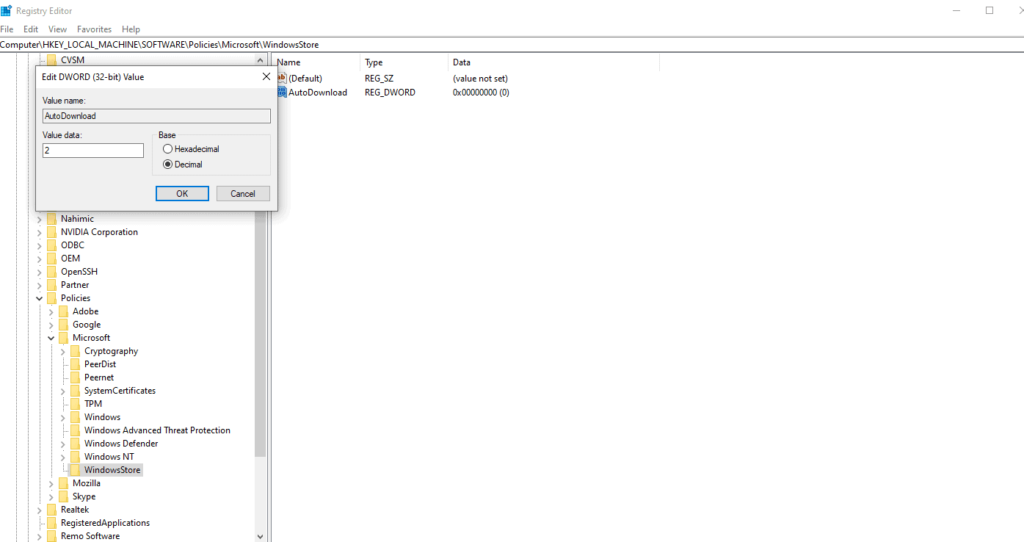Expand the Mozilla key chevron

(51, 484)
